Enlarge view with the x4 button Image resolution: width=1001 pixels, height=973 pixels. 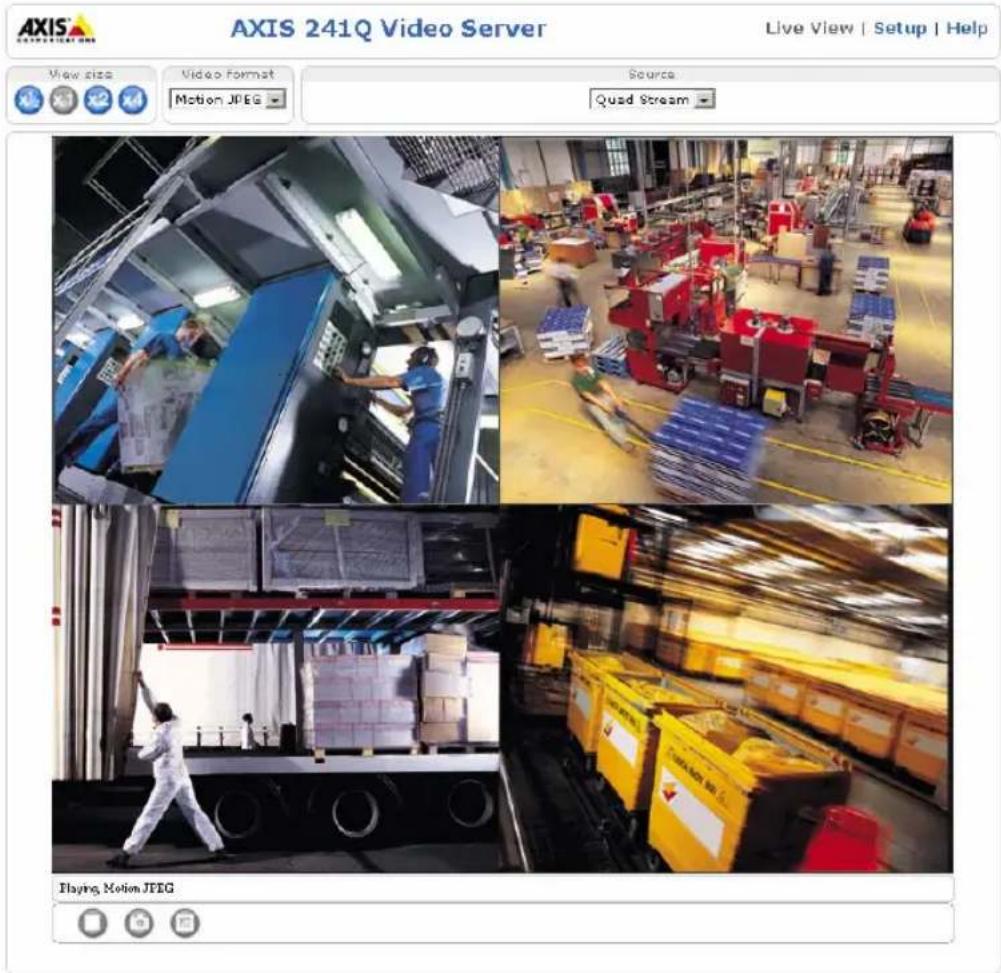point(132,100)
